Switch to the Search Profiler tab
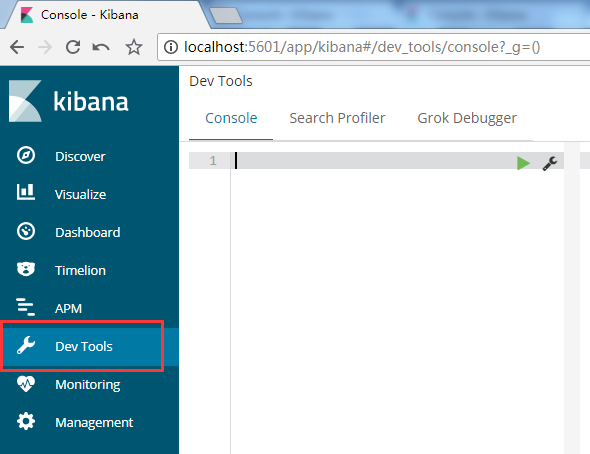590x454 pixels. click(337, 118)
